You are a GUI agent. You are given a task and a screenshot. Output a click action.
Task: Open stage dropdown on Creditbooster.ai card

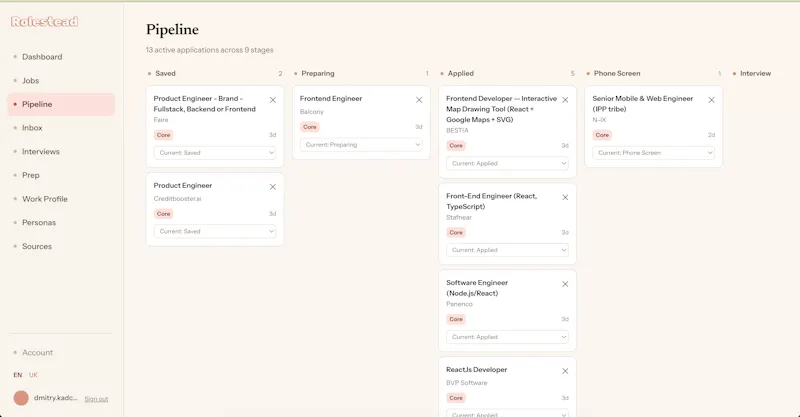point(215,231)
